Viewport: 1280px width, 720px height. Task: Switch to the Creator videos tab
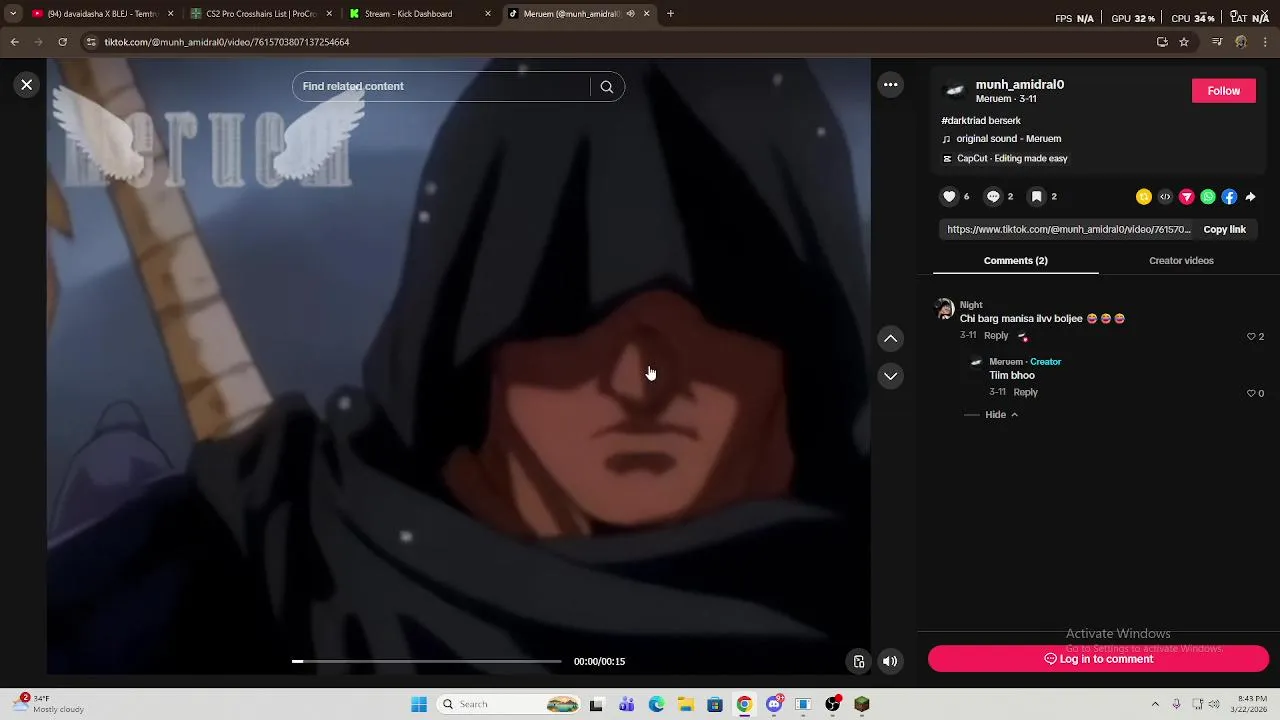click(1181, 261)
